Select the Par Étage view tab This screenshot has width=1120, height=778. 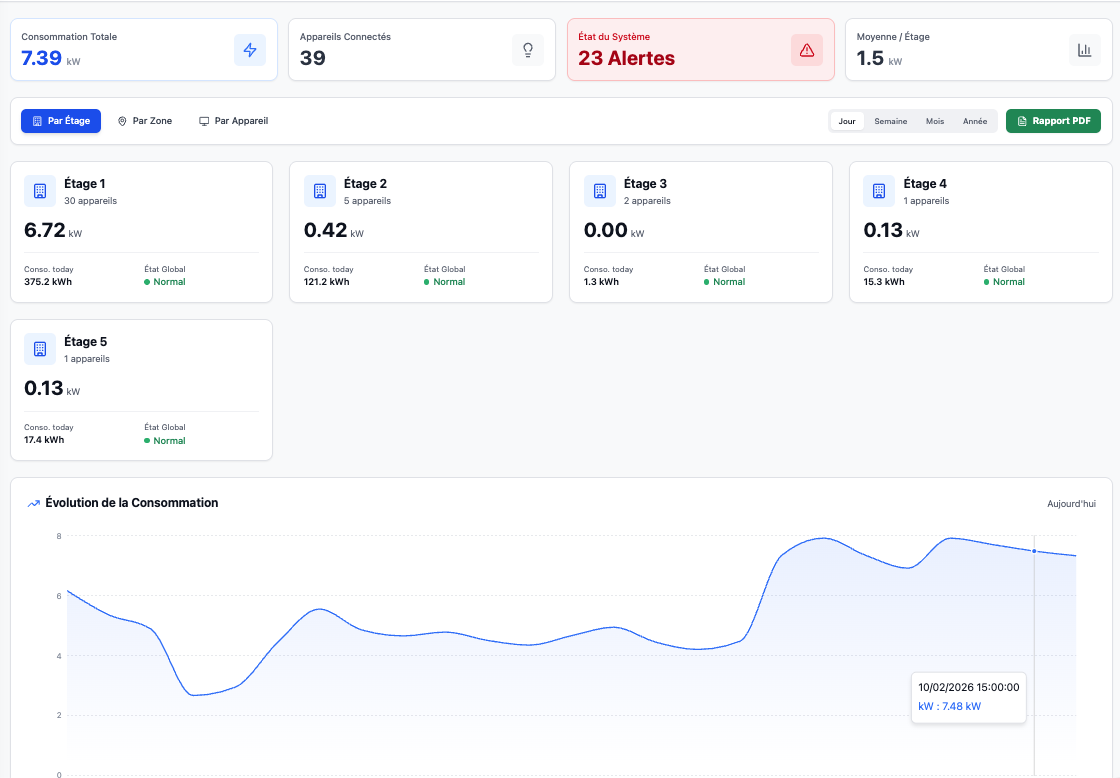click(61, 121)
